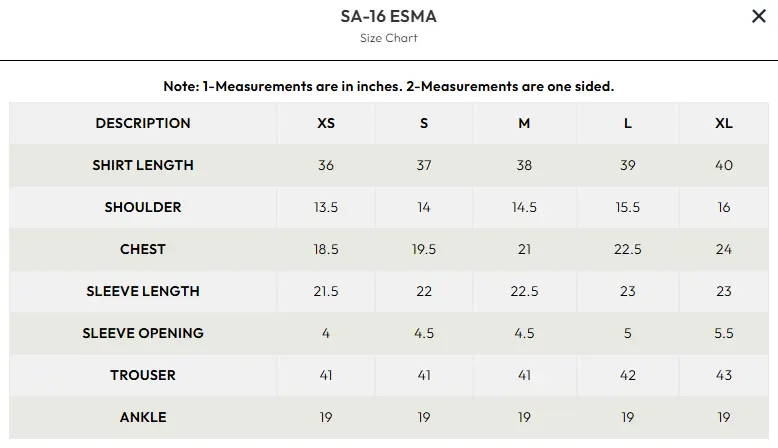Image resolution: width=778 pixels, height=448 pixels.
Task: Select the S size column header
Action: 424,123
